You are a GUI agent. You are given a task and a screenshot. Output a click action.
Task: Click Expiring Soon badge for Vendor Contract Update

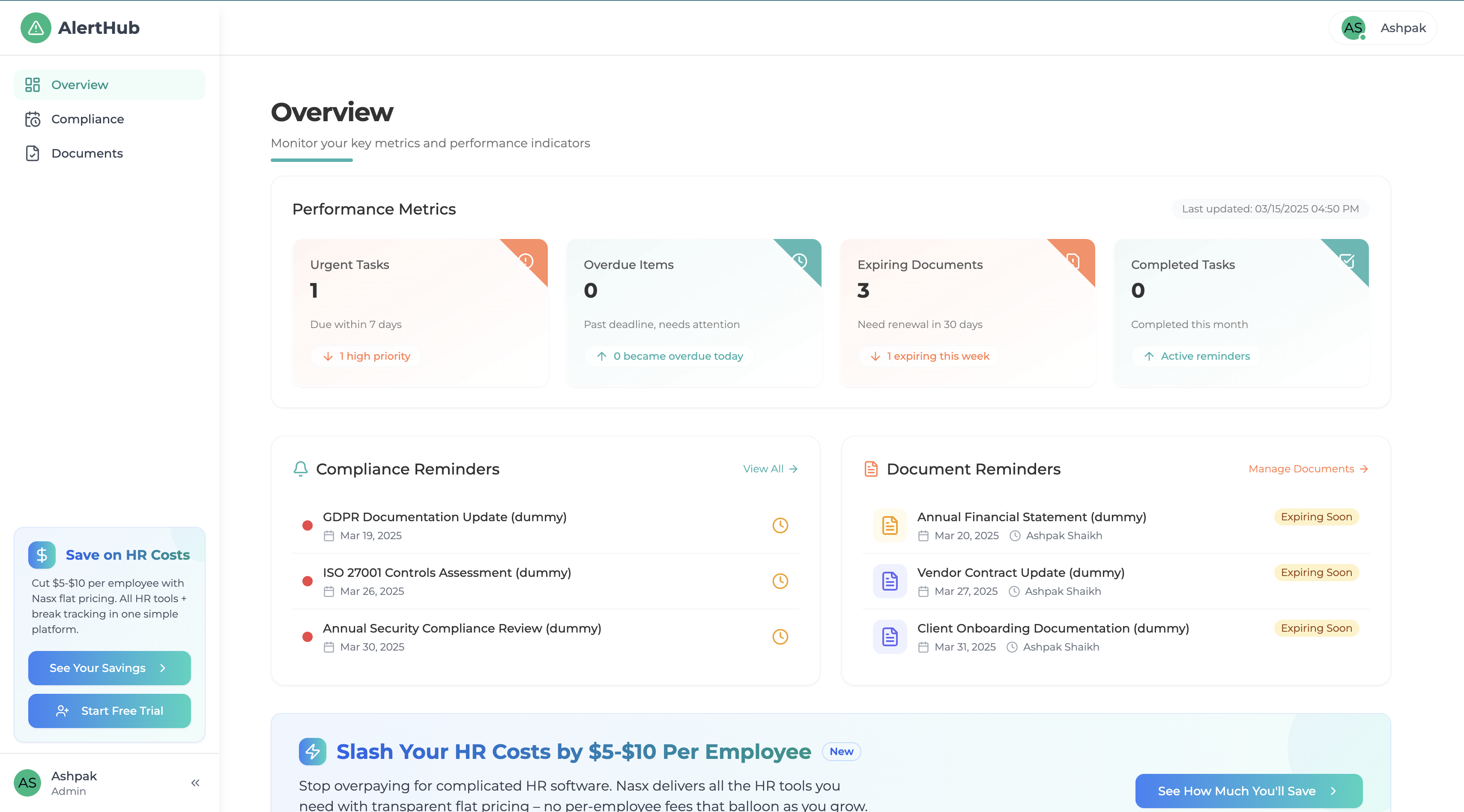pyautogui.click(x=1316, y=573)
